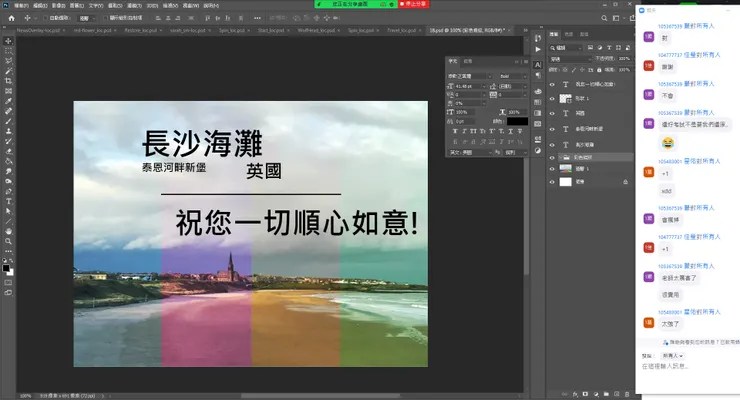Open the layer blend mode dropdown
The height and width of the screenshot is (400, 740).
(571, 59)
